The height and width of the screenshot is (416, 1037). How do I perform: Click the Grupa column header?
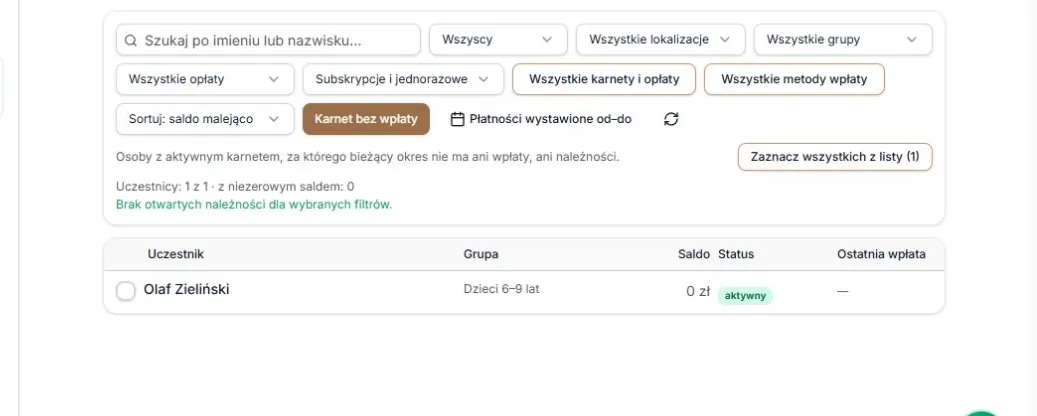point(481,254)
